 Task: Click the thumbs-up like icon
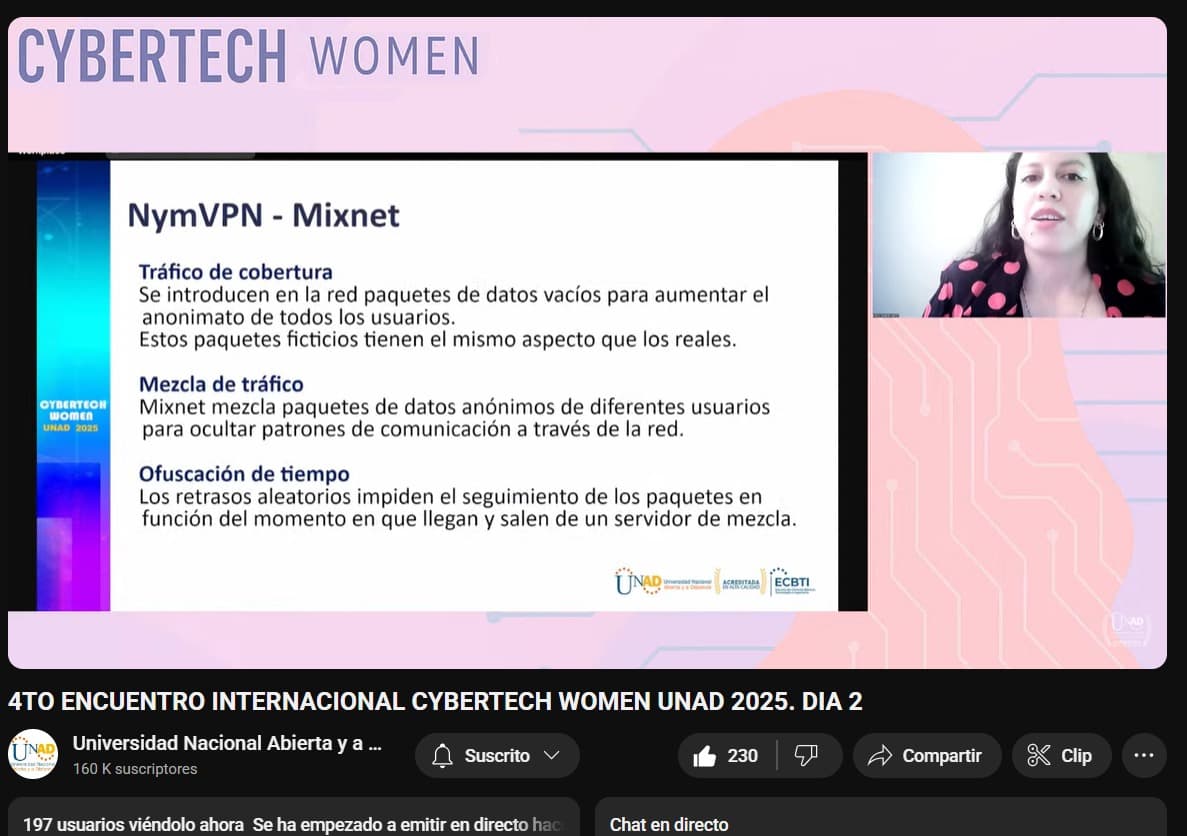704,756
